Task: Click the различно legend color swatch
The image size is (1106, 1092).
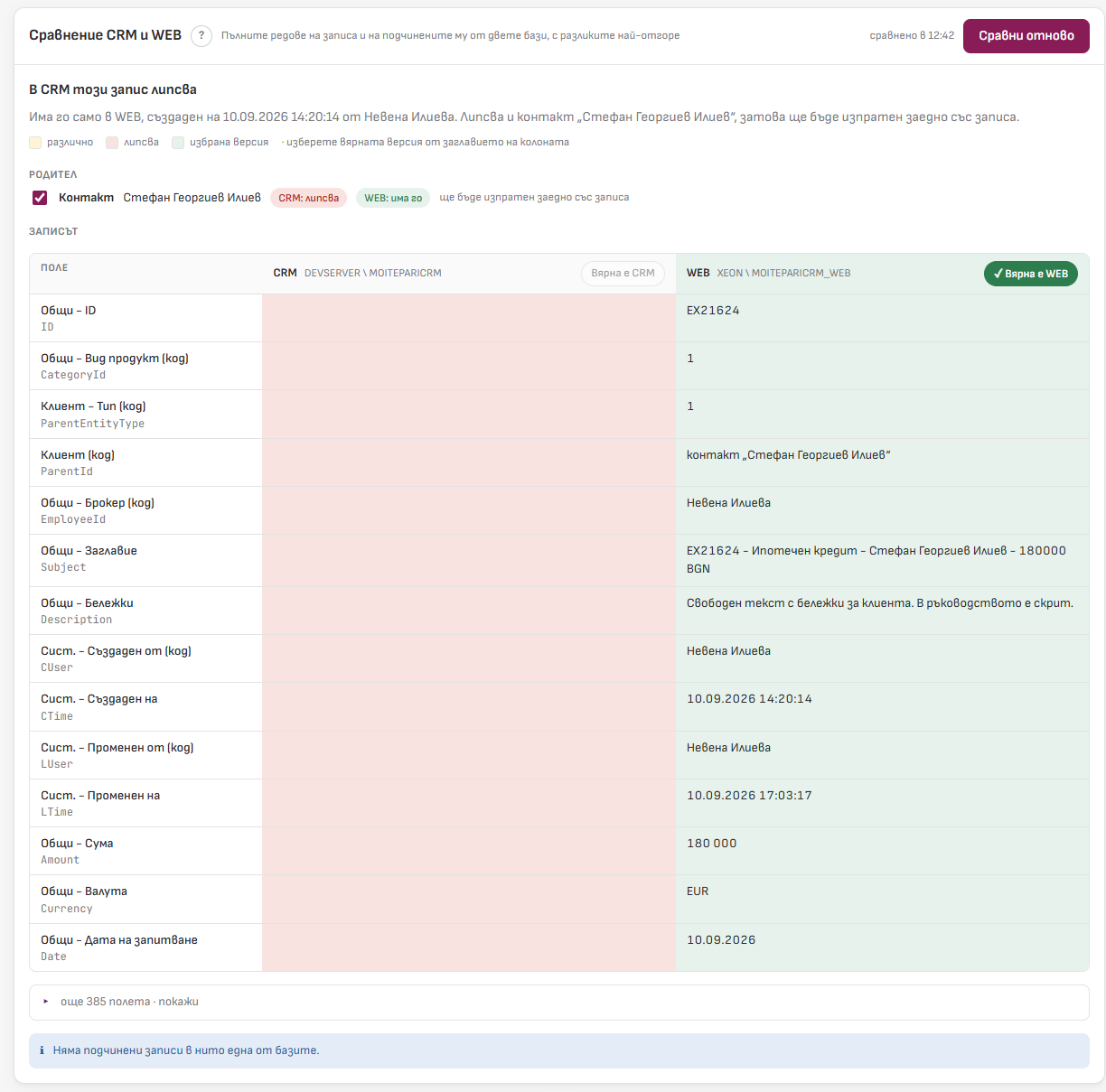Action: click(35, 143)
